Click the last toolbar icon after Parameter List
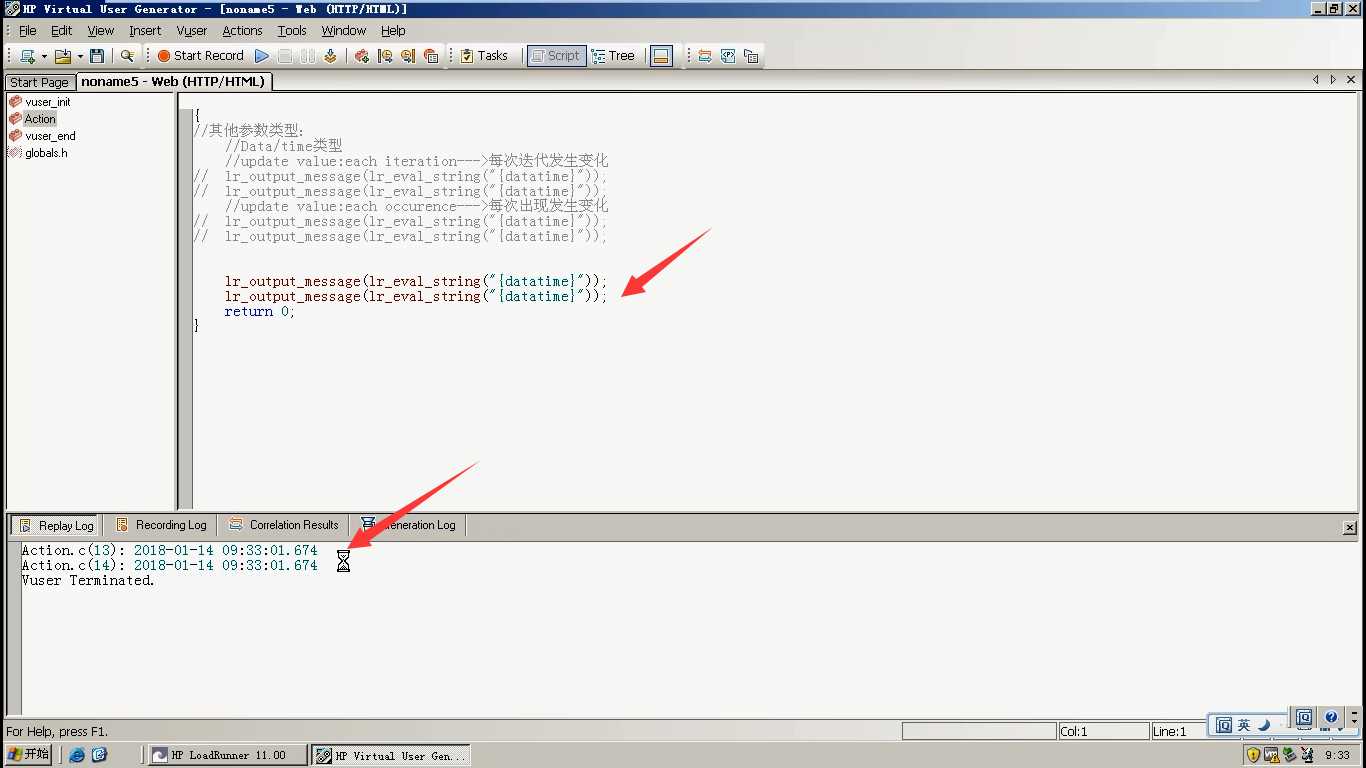 pyautogui.click(x=751, y=56)
